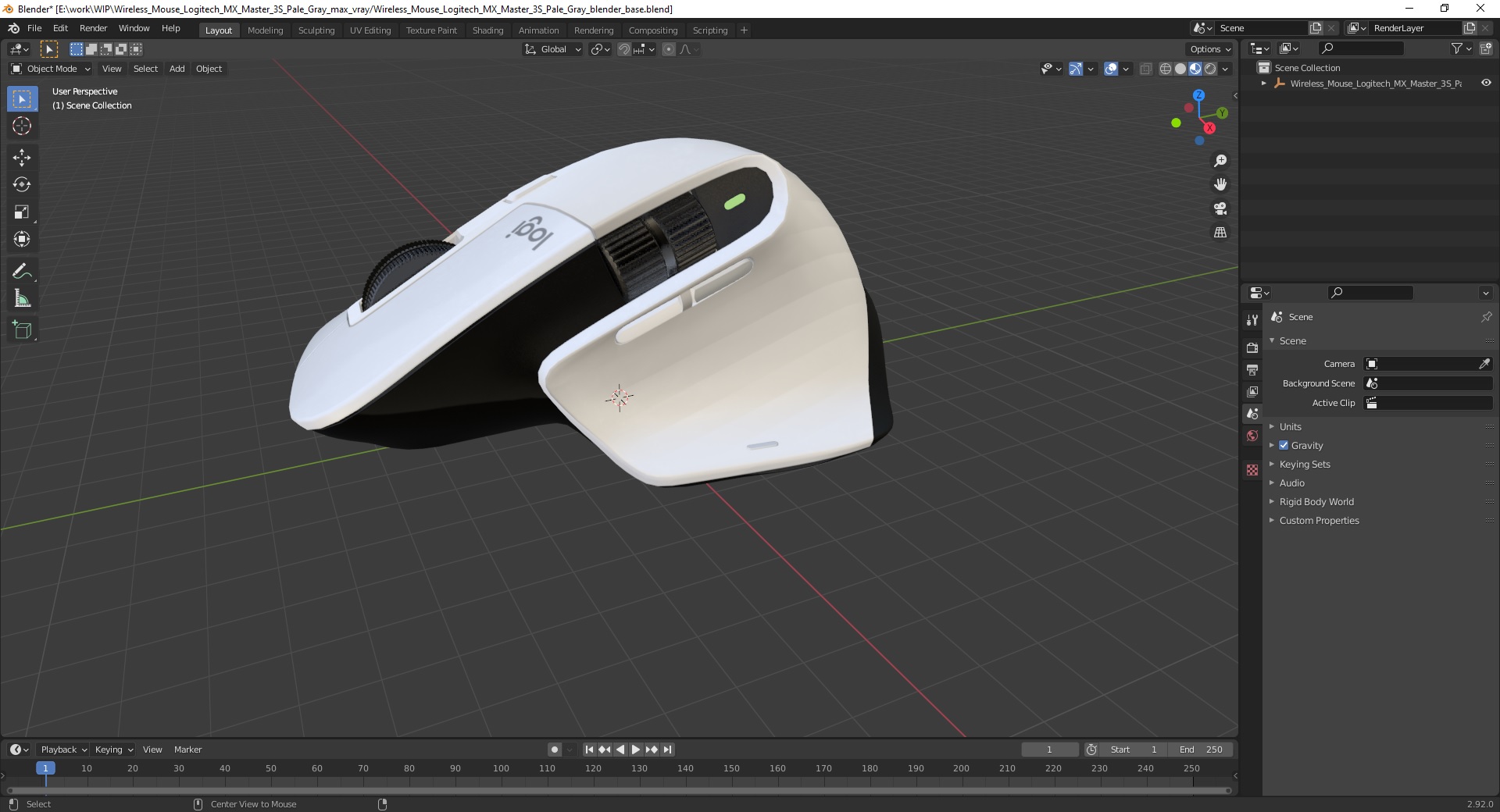The width and height of the screenshot is (1500, 812).
Task: Switch orthographic/perspective grid icon
Action: 1220,233
